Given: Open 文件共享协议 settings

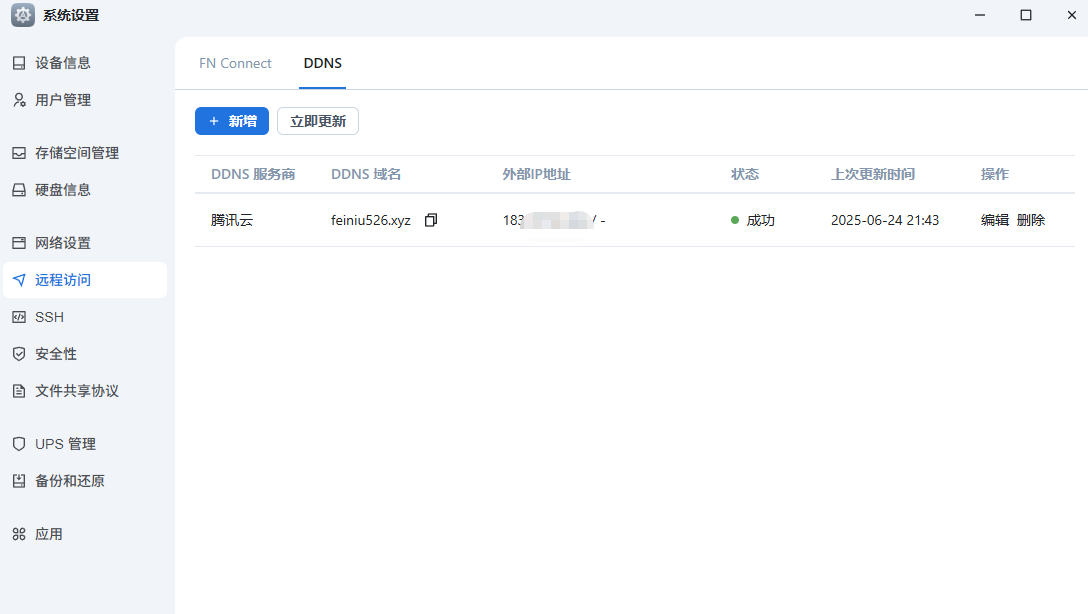Looking at the screenshot, I should click(x=85, y=391).
